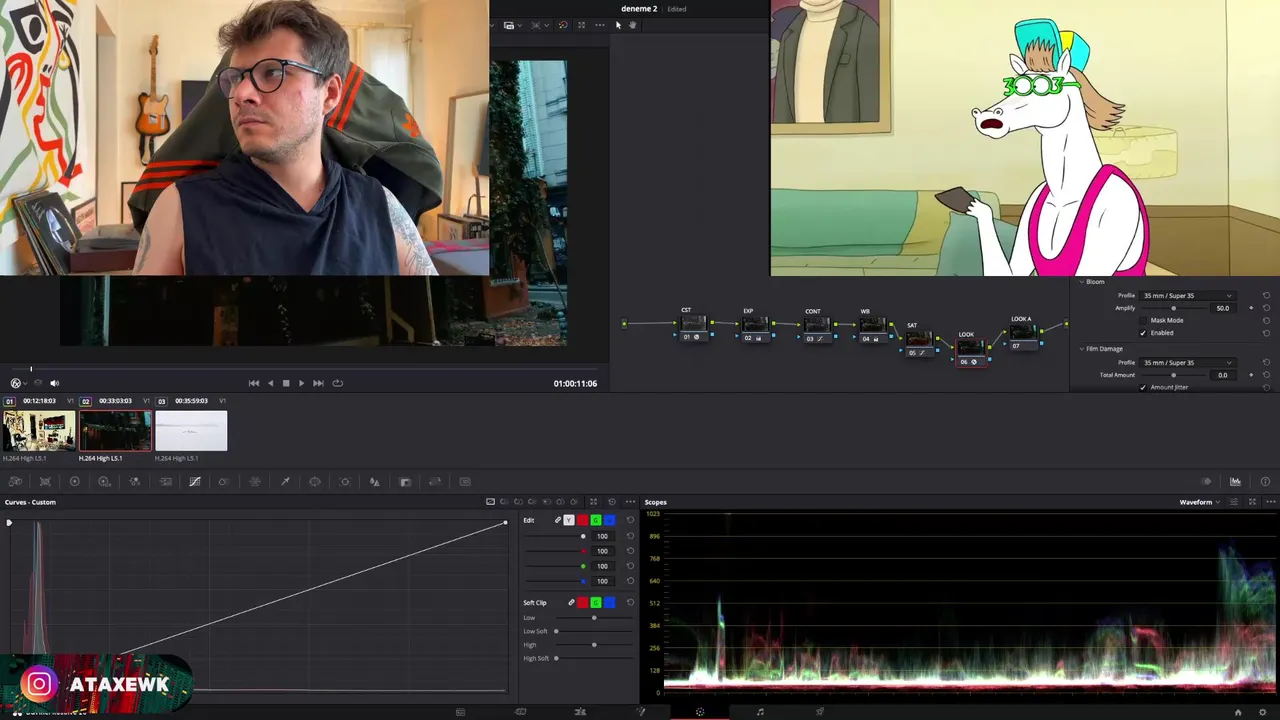Open the Color Wheels palette icon
1280x720 pixels.
74,482
